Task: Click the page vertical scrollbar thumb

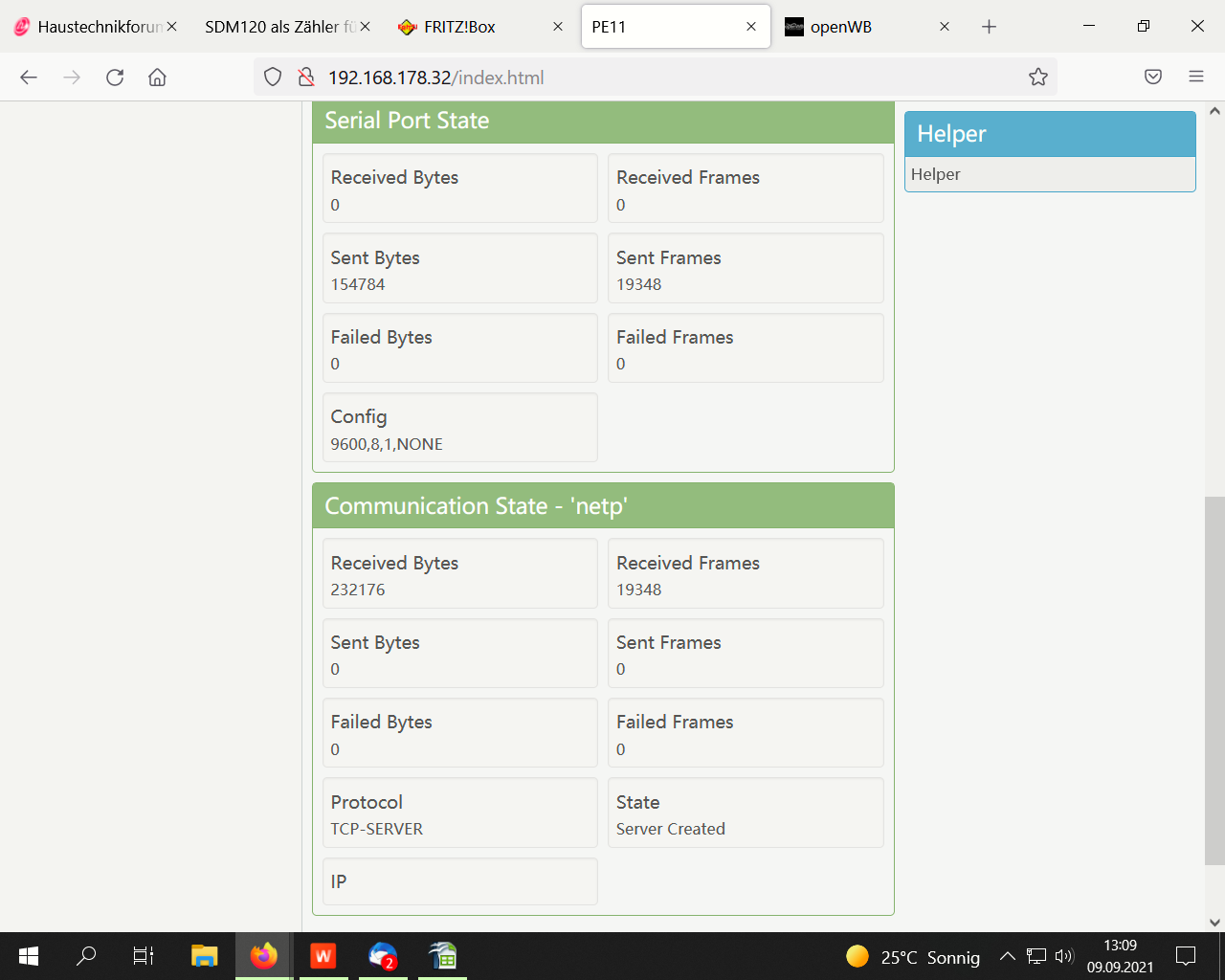Action: click(x=1214, y=680)
